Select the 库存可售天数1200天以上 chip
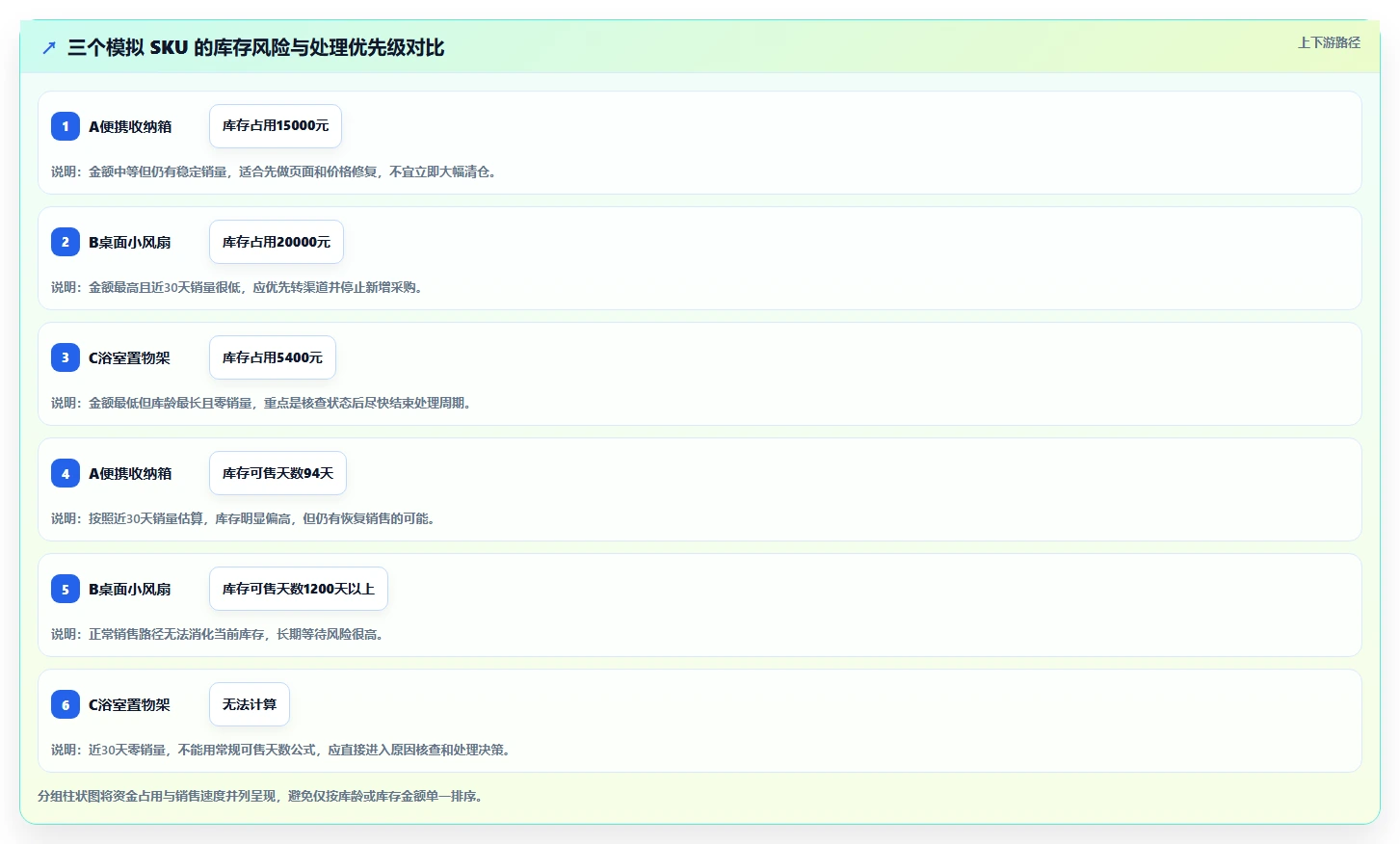Viewport: 1400px width, 844px height. click(x=299, y=589)
